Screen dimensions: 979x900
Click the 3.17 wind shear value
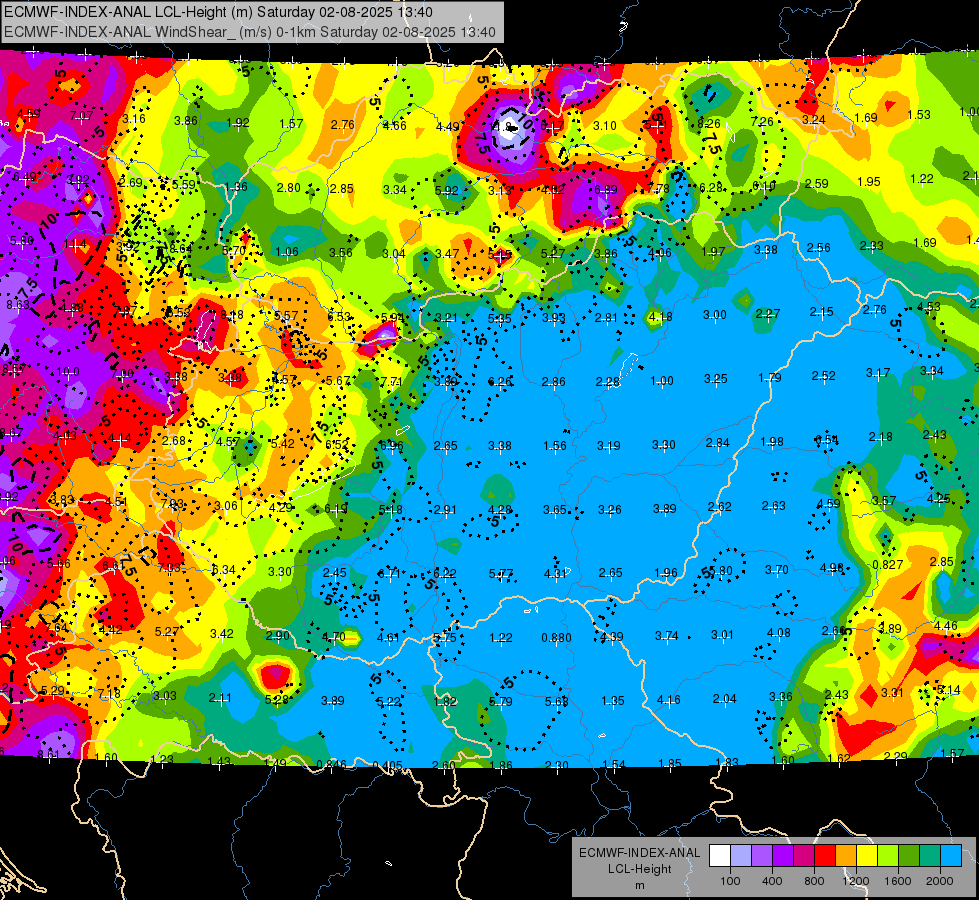point(878,373)
